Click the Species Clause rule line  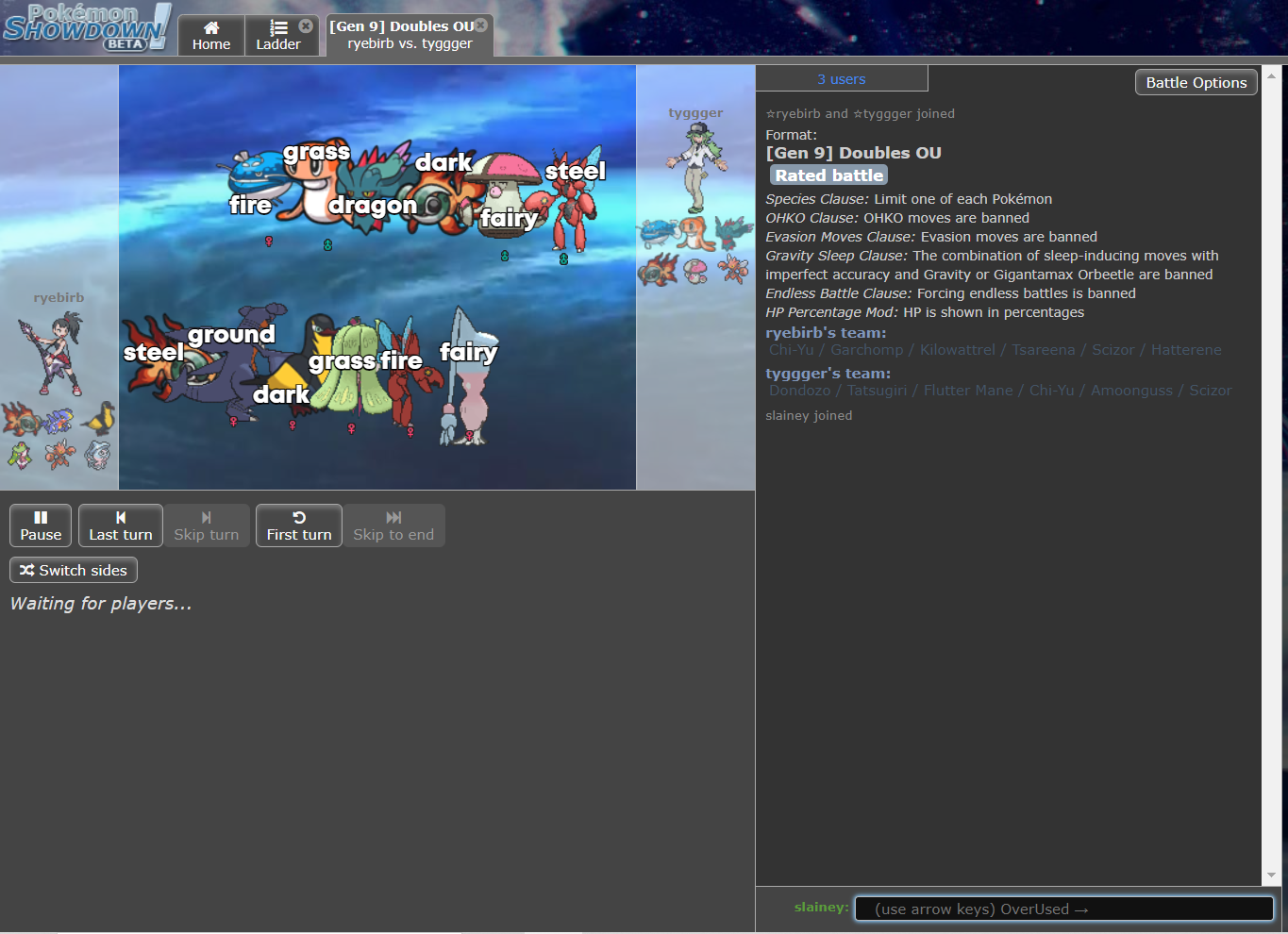click(909, 199)
